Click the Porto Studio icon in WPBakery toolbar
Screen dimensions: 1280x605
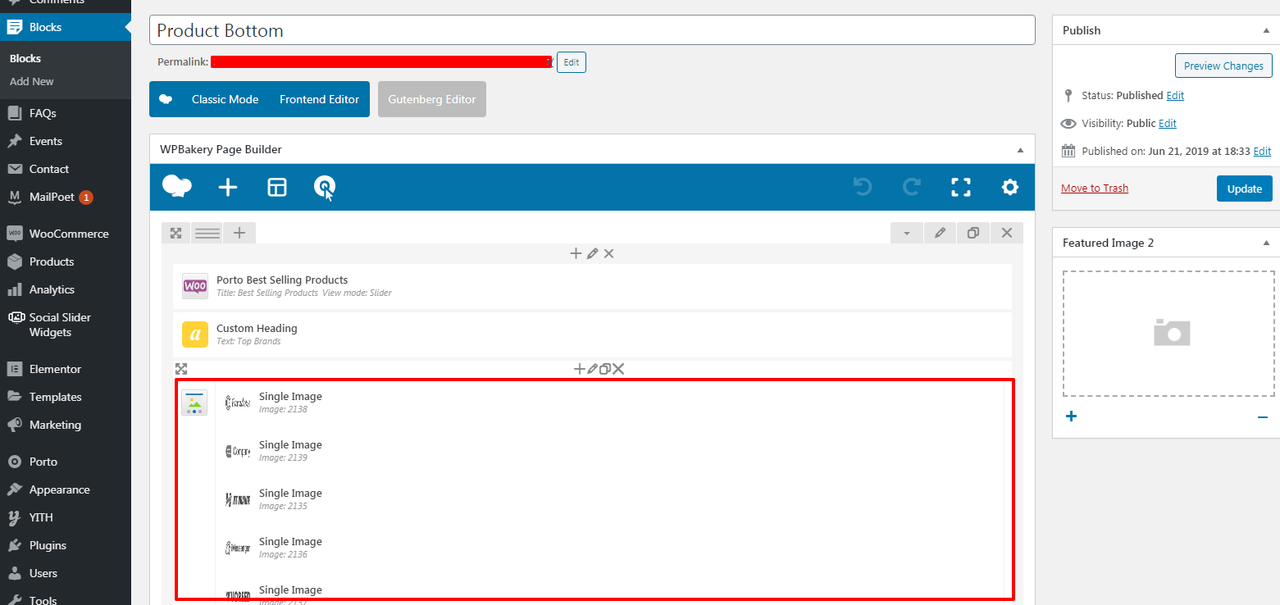[325, 187]
